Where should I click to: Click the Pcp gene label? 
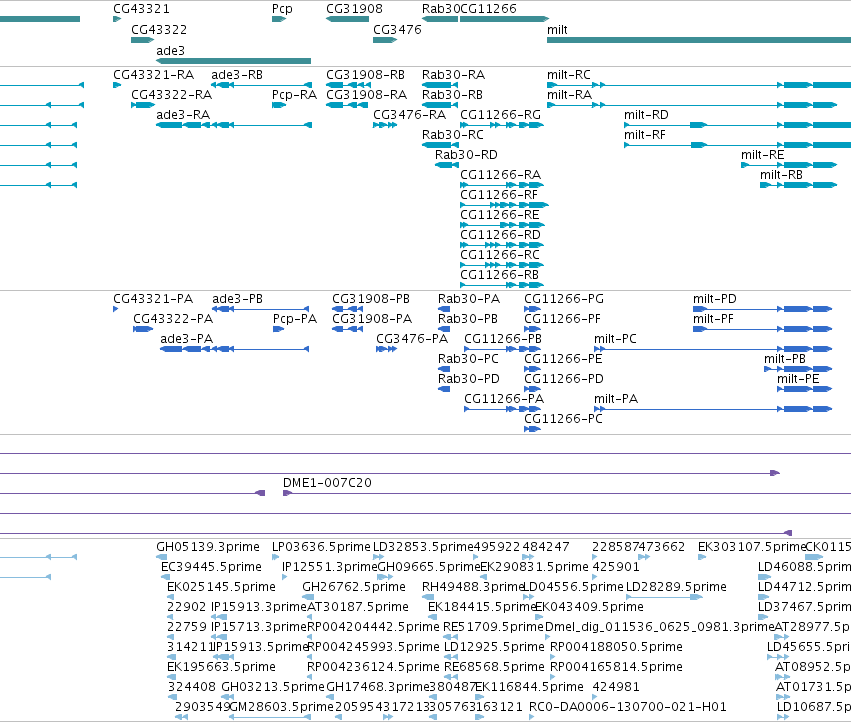click(282, 9)
